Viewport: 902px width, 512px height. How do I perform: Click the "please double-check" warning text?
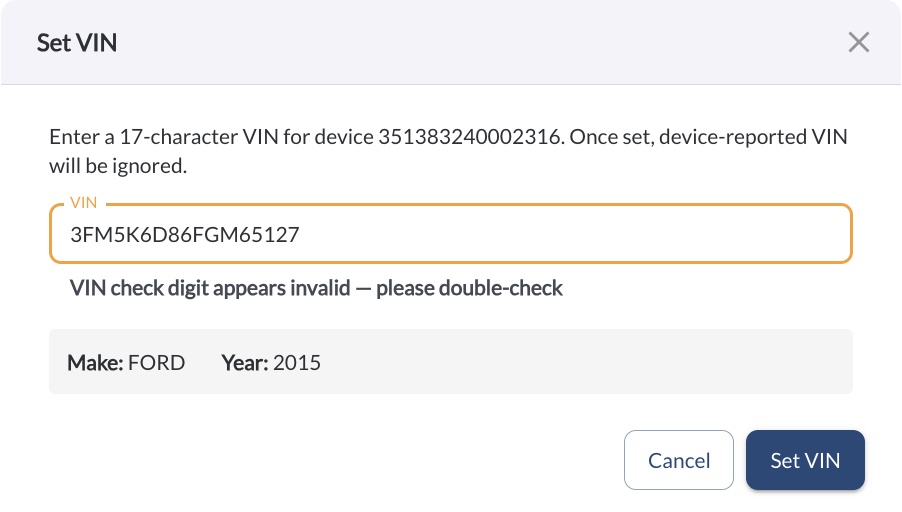pyautogui.click(x=469, y=289)
